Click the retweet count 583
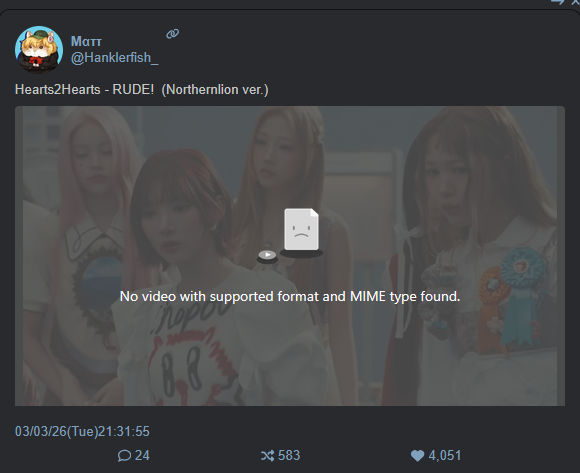Screen dimensions: 580x473 289,456
